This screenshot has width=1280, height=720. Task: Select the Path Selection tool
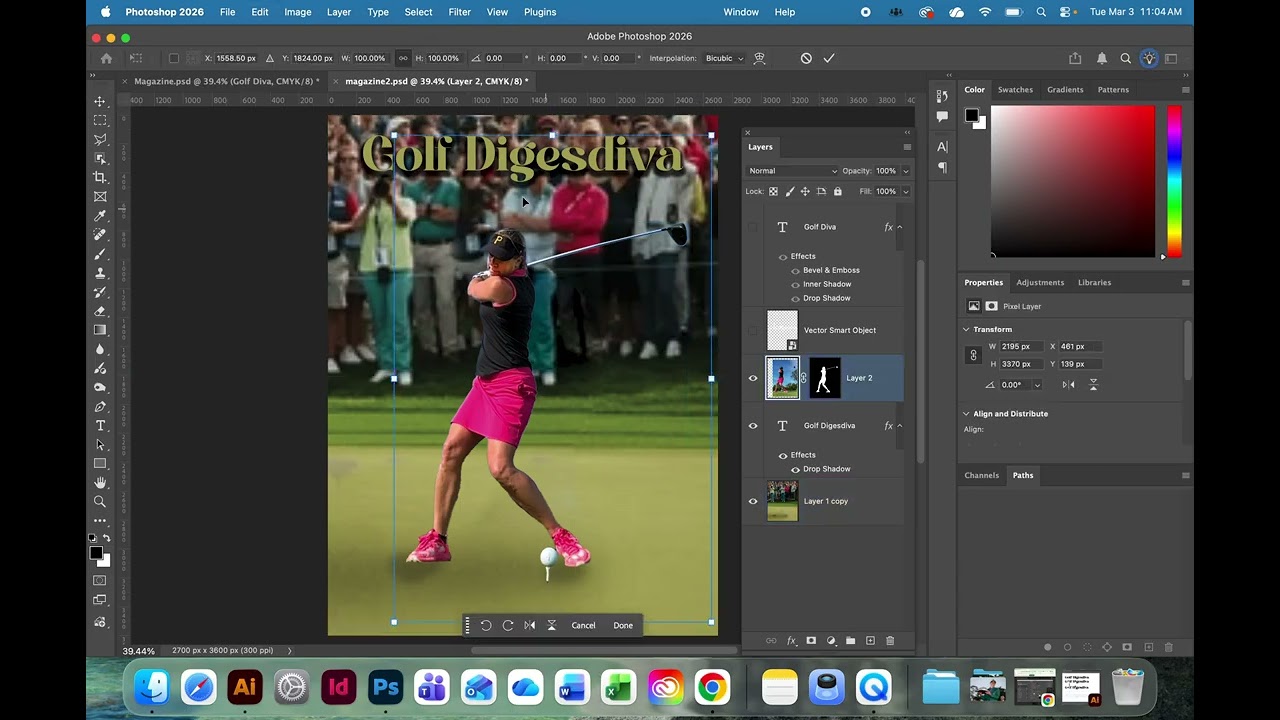(x=100, y=444)
